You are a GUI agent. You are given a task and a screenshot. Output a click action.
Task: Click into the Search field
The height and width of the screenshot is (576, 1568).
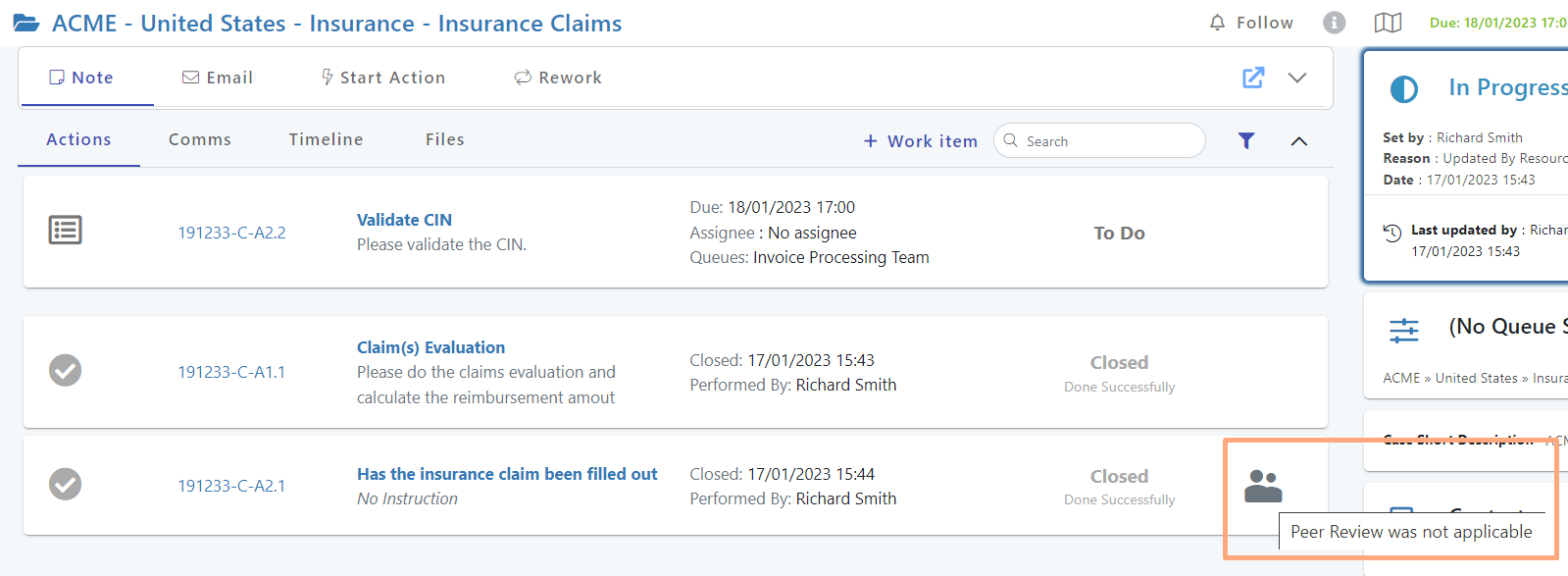(x=1108, y=141)
